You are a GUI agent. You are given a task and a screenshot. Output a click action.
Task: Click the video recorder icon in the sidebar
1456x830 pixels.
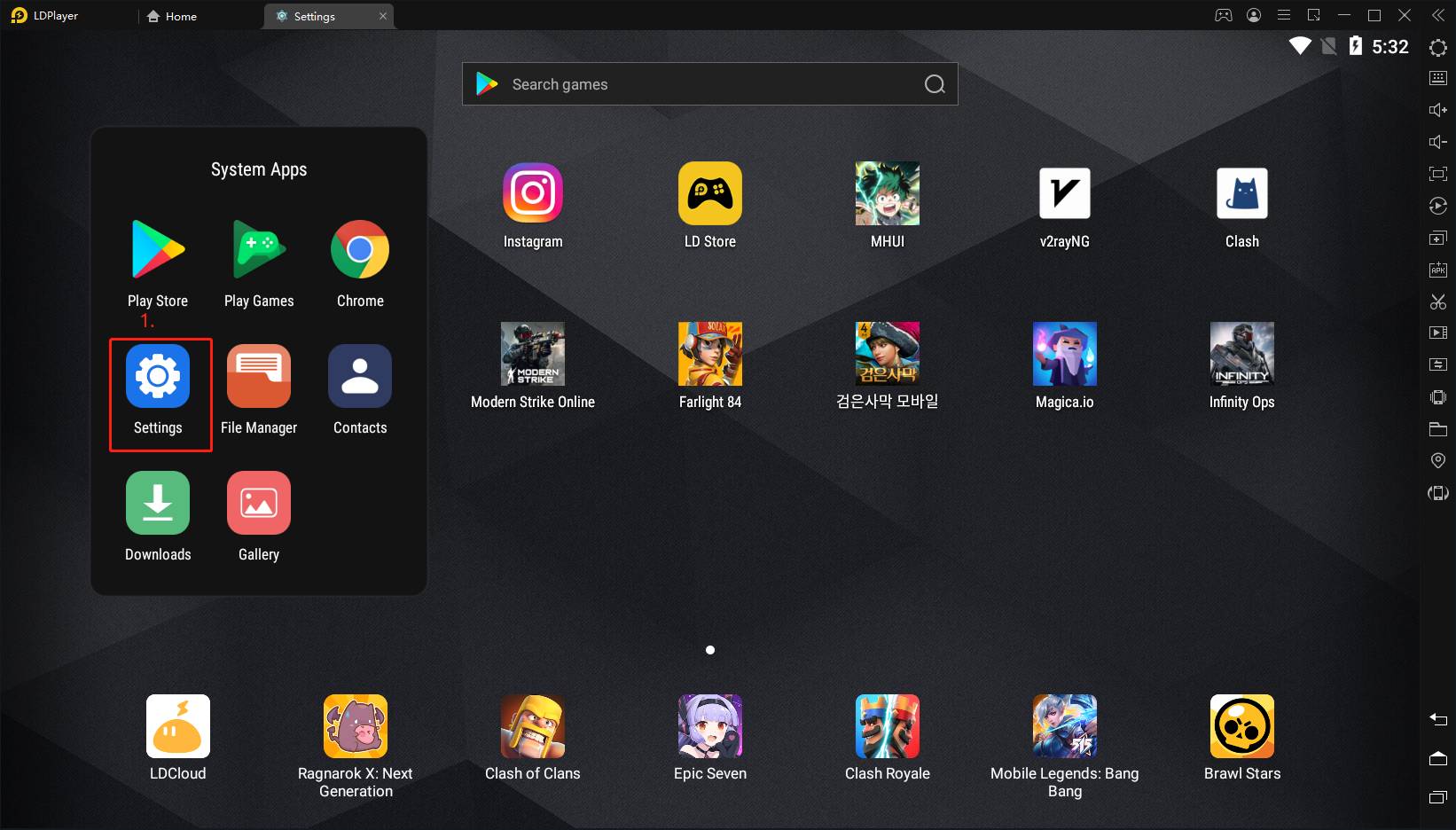click(x=1438, y=333)
